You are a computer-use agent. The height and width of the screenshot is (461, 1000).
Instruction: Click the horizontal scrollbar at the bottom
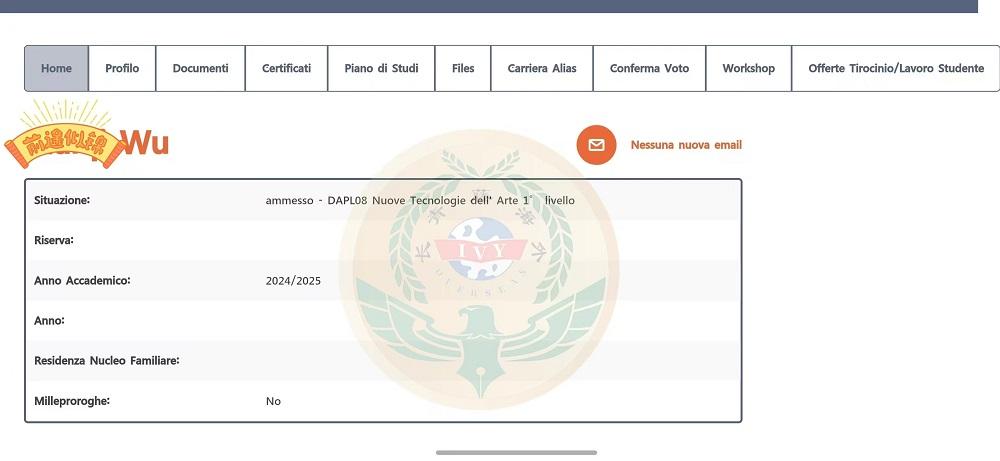coord(516,453)
